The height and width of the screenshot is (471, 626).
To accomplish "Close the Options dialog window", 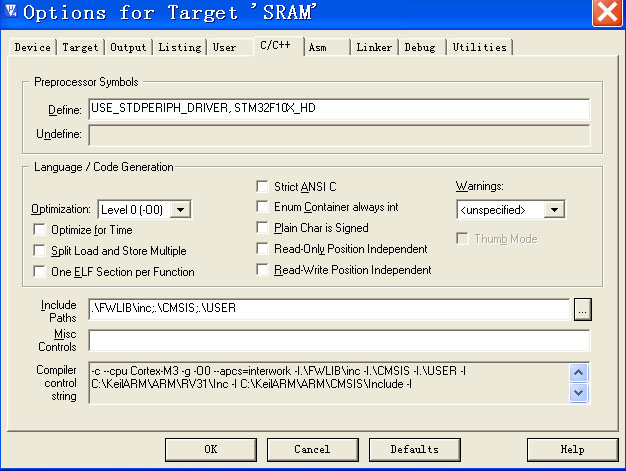I will click(606, 13).
